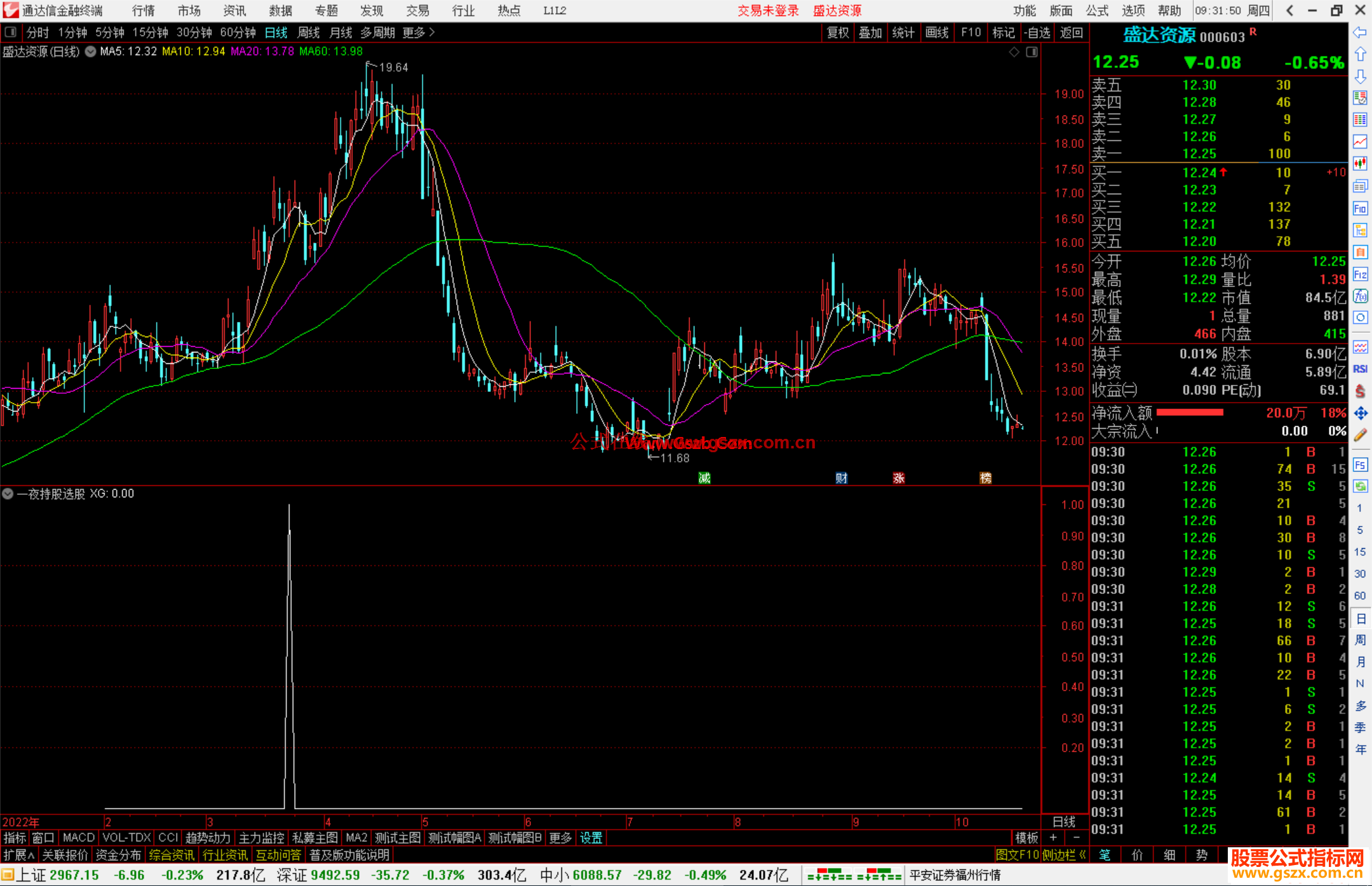Open the formula f(x) sidebar icon
Screen dimensions: 1372x886
[1360, 296]
